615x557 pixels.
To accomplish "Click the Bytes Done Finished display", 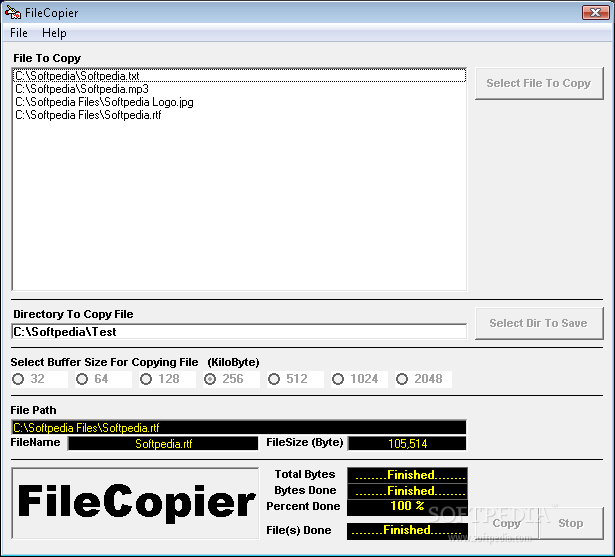I will coord(408,491).
